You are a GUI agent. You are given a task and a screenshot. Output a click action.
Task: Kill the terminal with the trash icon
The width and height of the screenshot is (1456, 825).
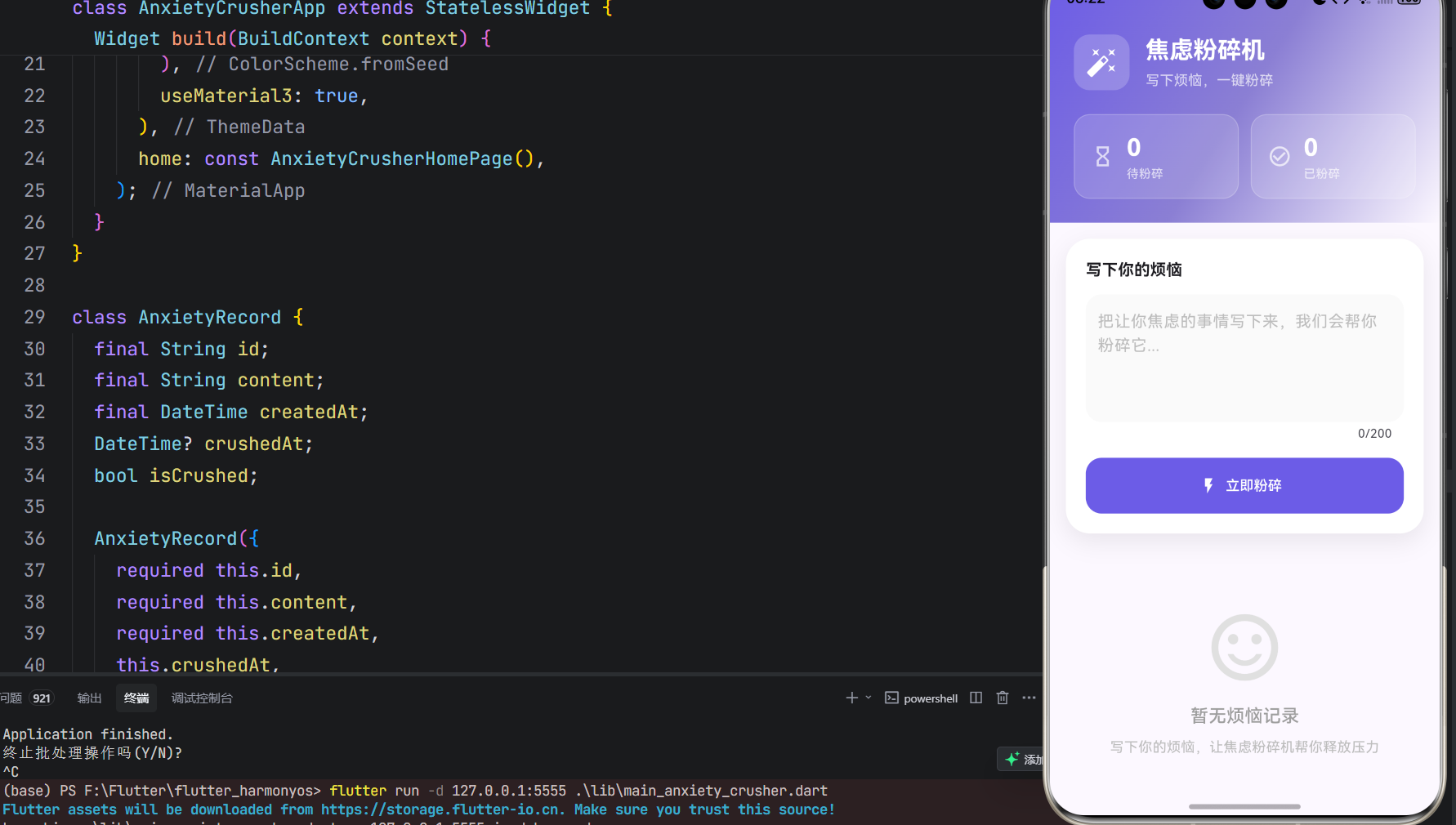click(1003, 698)
